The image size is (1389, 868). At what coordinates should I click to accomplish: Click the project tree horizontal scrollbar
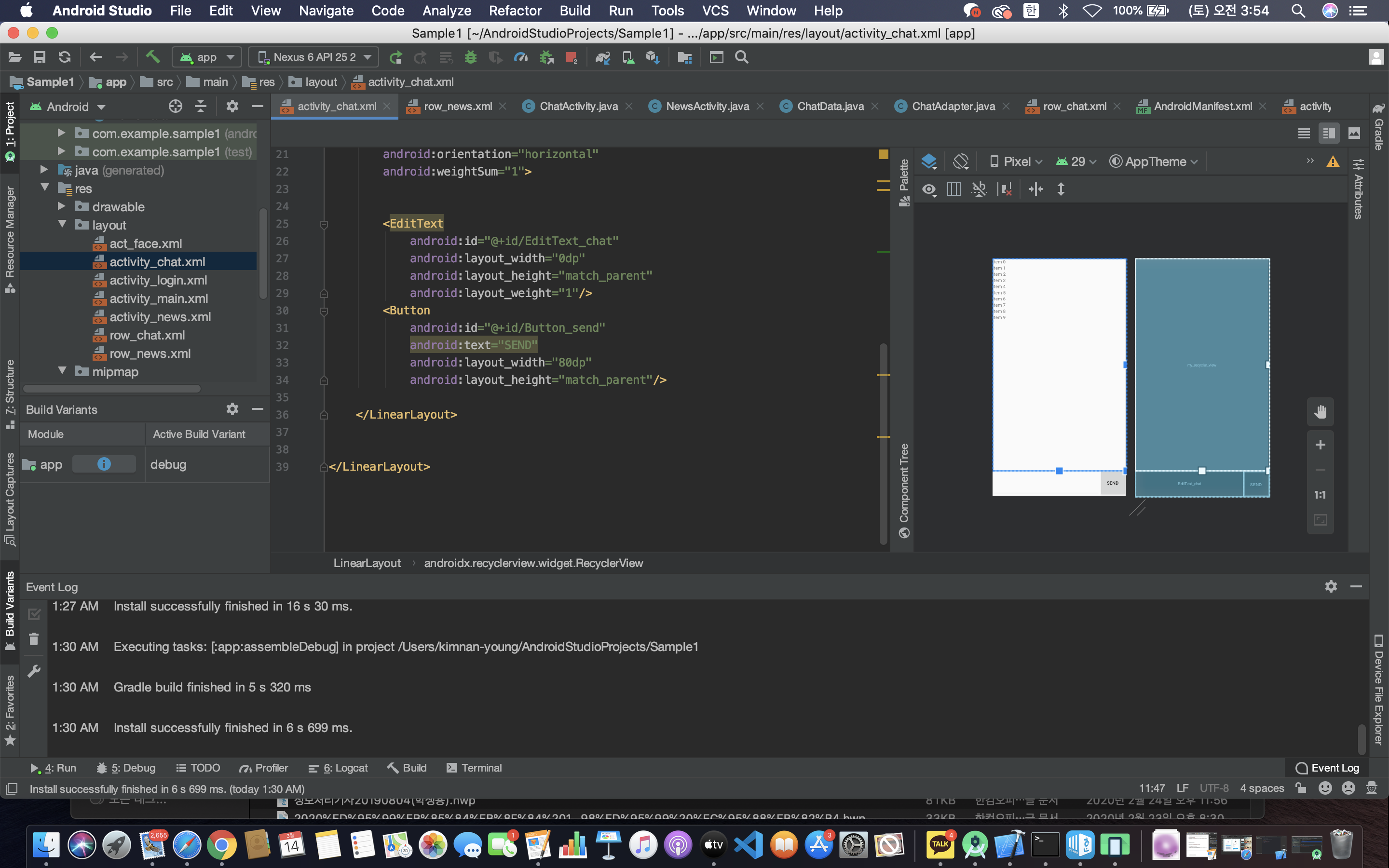point(112,389)
